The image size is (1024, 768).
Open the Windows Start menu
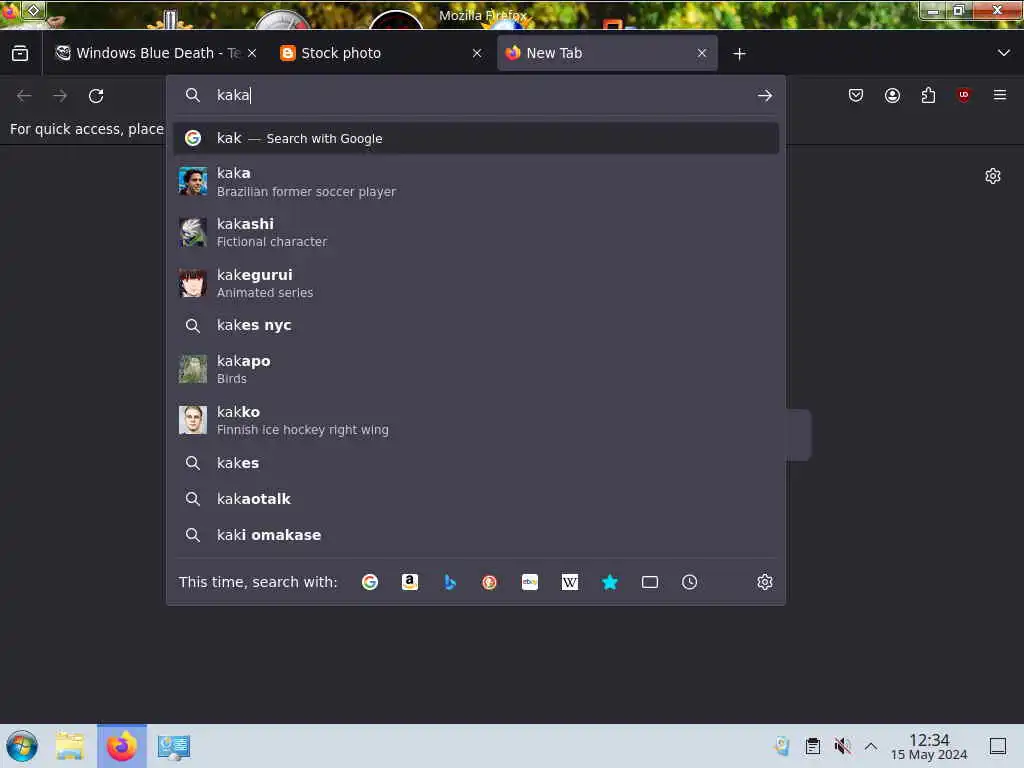pos(22,746)
